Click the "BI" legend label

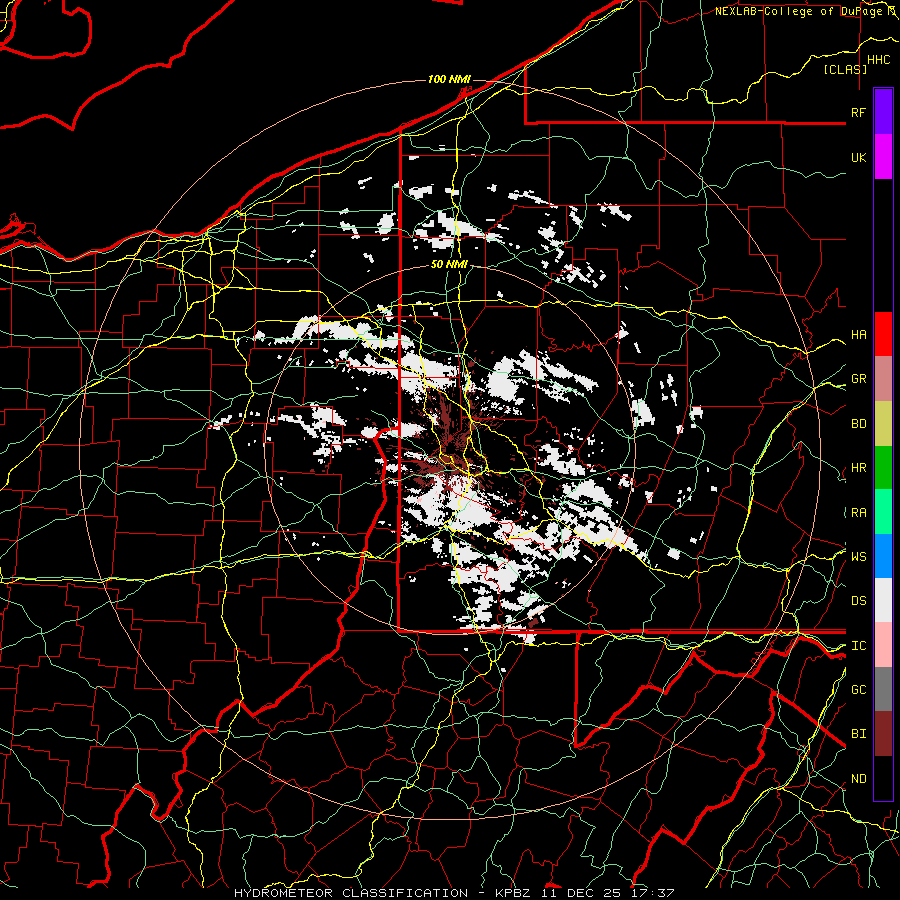[x=858, y=734]
